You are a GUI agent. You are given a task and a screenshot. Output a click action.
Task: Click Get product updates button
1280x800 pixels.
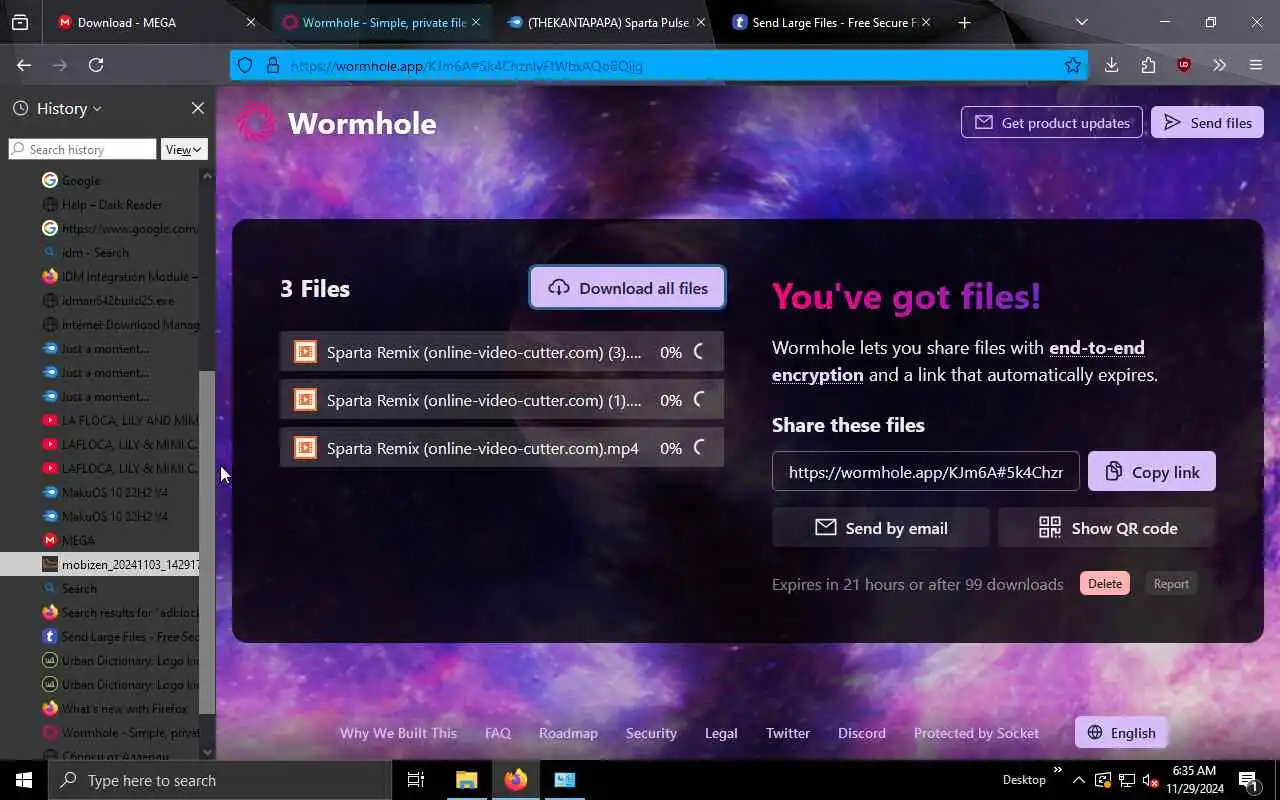coord(1052,123)
